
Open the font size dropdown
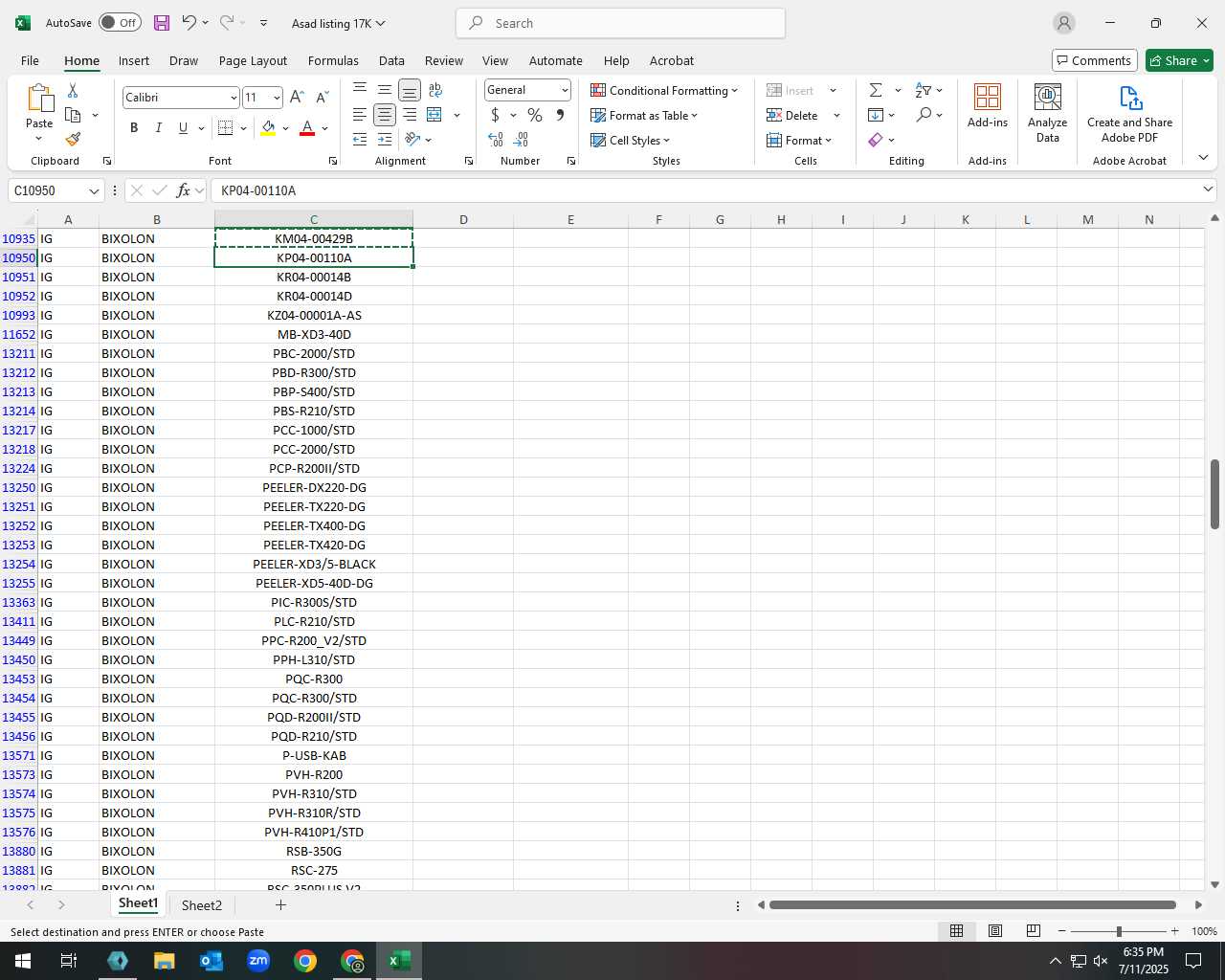(277, 98)
